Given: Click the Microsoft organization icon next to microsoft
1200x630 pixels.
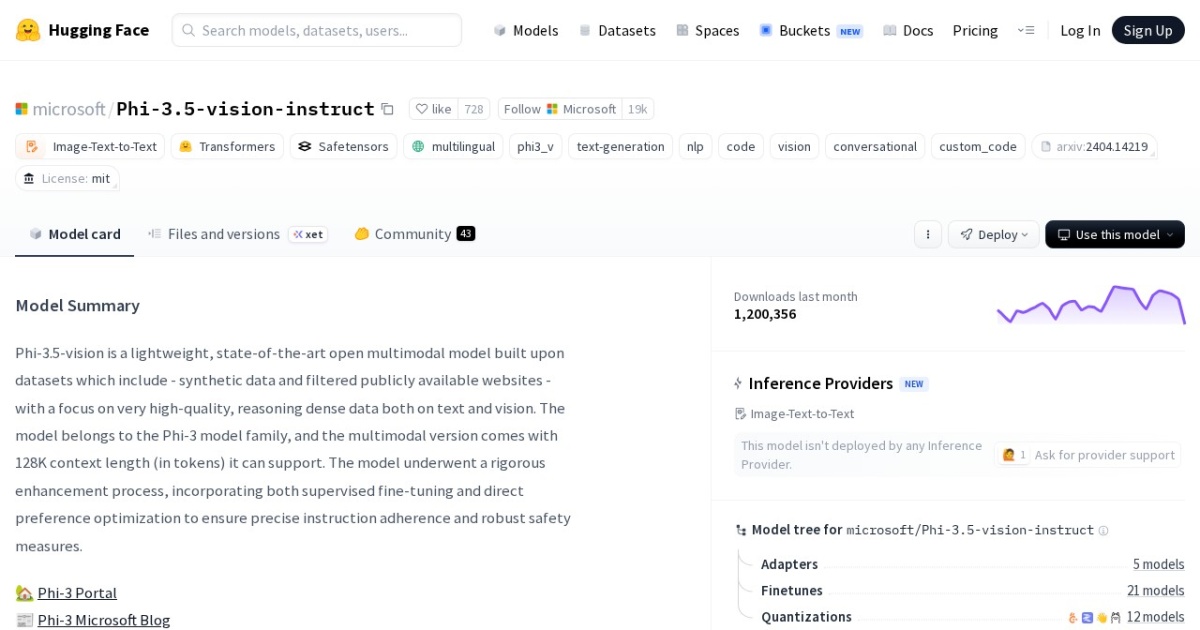Looking at the screenshot, I should pos(22,109).
